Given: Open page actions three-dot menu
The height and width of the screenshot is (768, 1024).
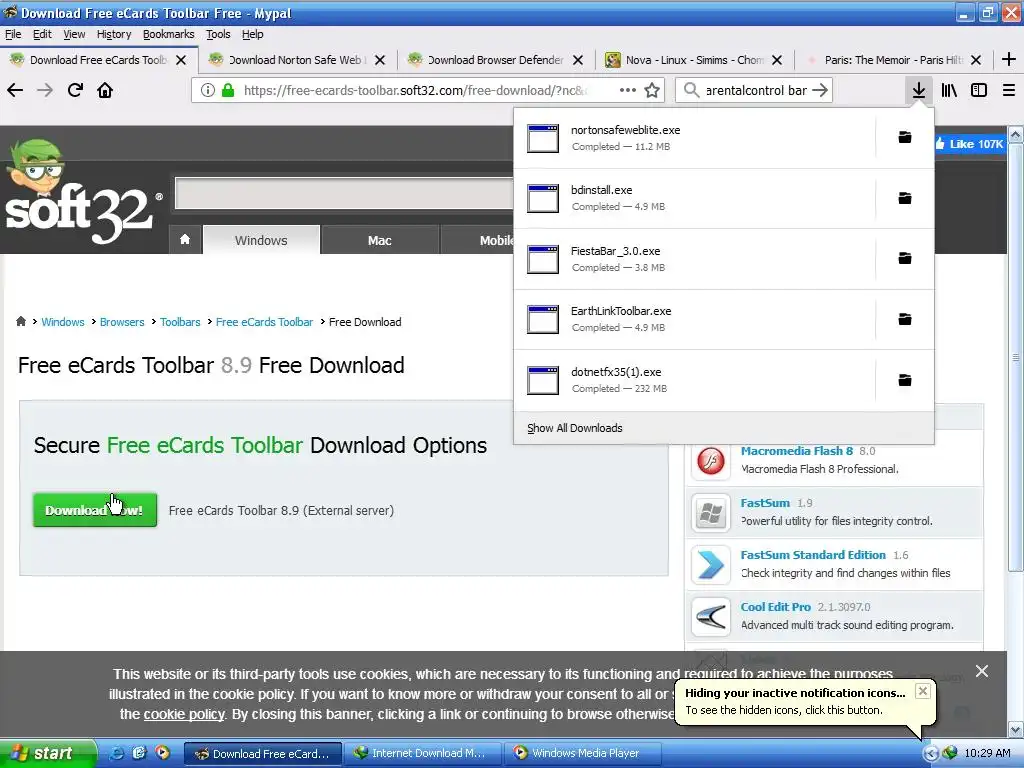Looking at the screenshot, I should tap(628, 90).
